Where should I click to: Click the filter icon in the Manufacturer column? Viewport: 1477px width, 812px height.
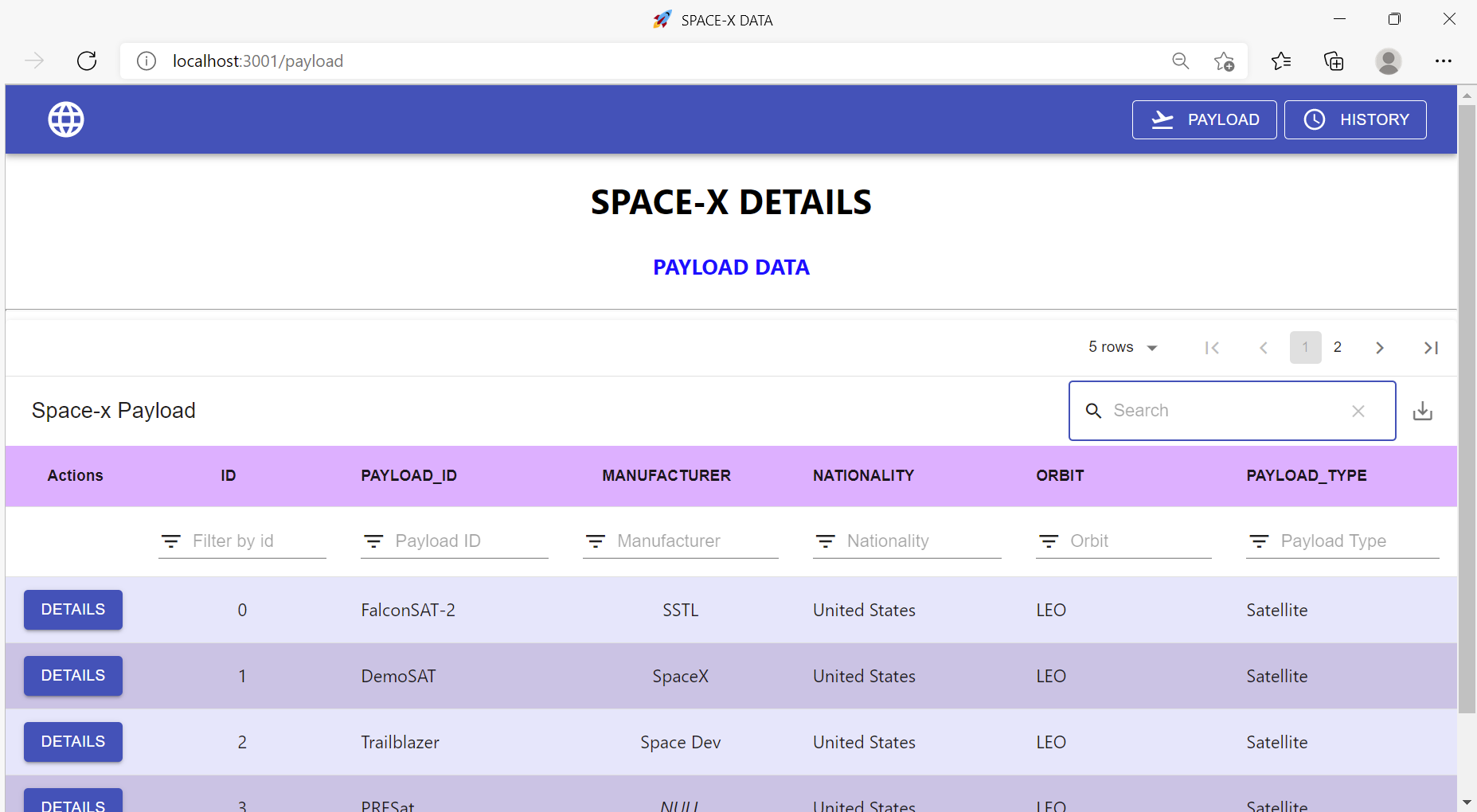[596, 541]
